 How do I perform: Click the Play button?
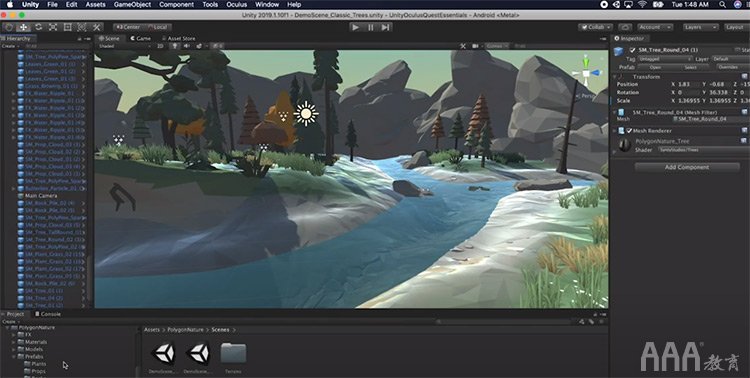click(355, 27)
